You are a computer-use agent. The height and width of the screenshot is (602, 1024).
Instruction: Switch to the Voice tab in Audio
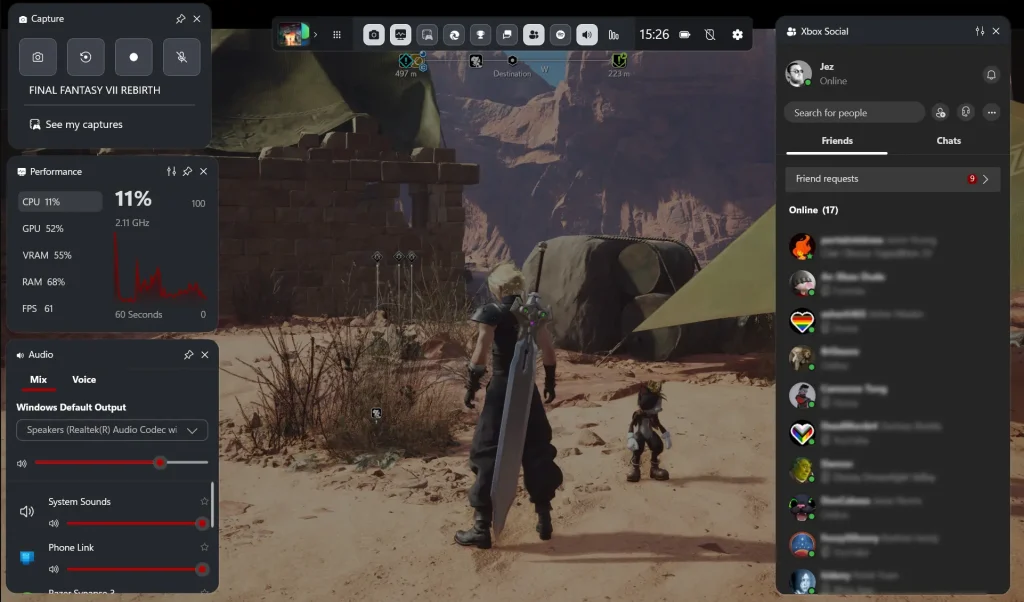point(84,380)
